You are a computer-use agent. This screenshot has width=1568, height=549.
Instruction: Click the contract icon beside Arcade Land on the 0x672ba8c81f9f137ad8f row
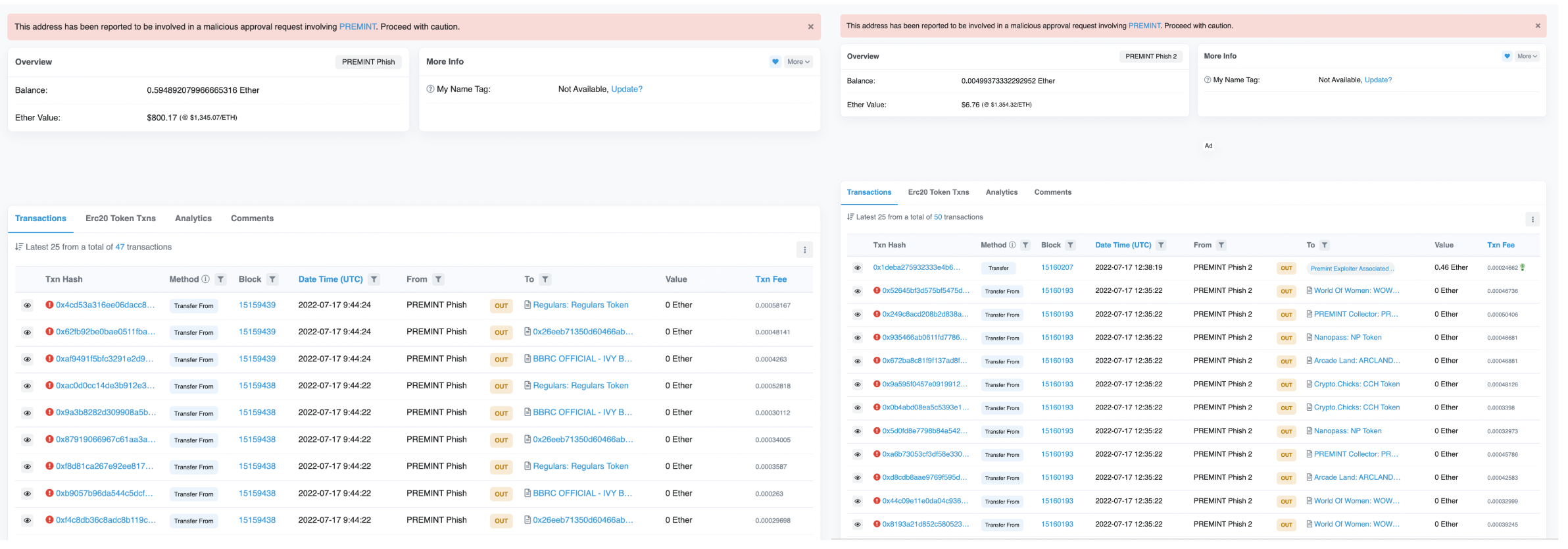click(1309, 361)
